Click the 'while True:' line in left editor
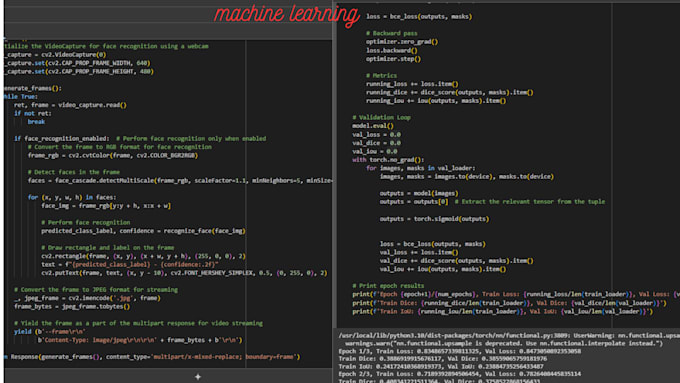 [21, 97]
